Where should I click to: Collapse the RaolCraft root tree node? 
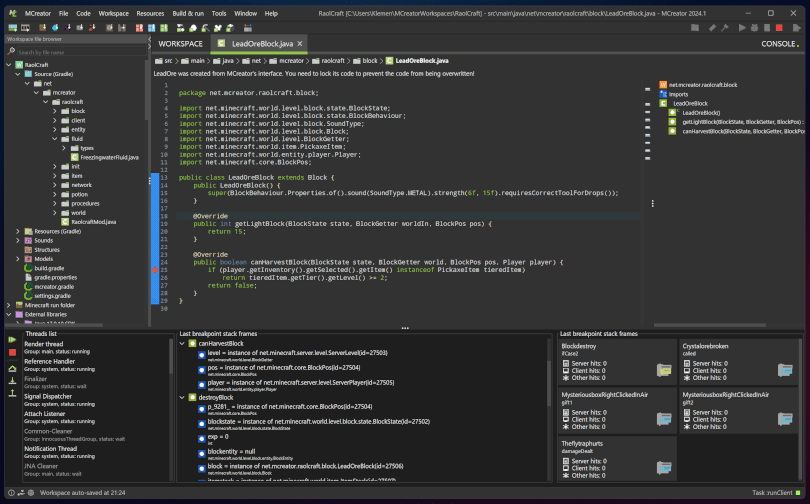pos(9,65)
